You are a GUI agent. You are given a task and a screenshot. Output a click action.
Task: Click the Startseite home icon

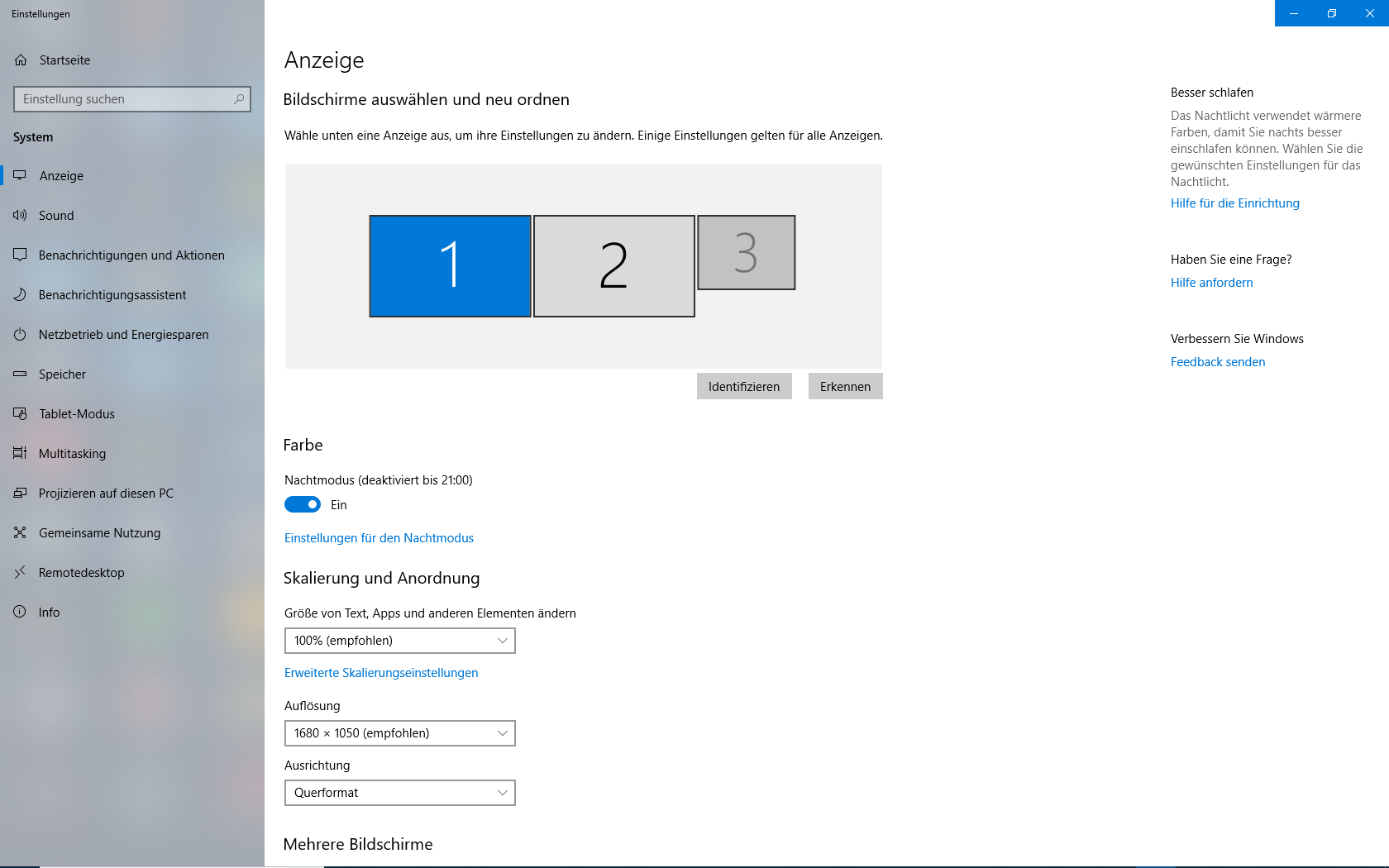pyautogui.click(x=21, y=60)
